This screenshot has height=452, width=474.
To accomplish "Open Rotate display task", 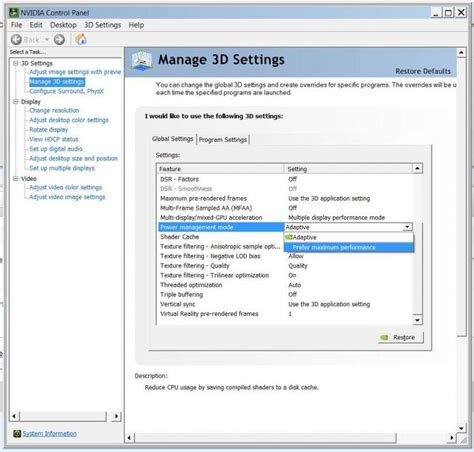I will pyautogui.click(x=49, y=130).
